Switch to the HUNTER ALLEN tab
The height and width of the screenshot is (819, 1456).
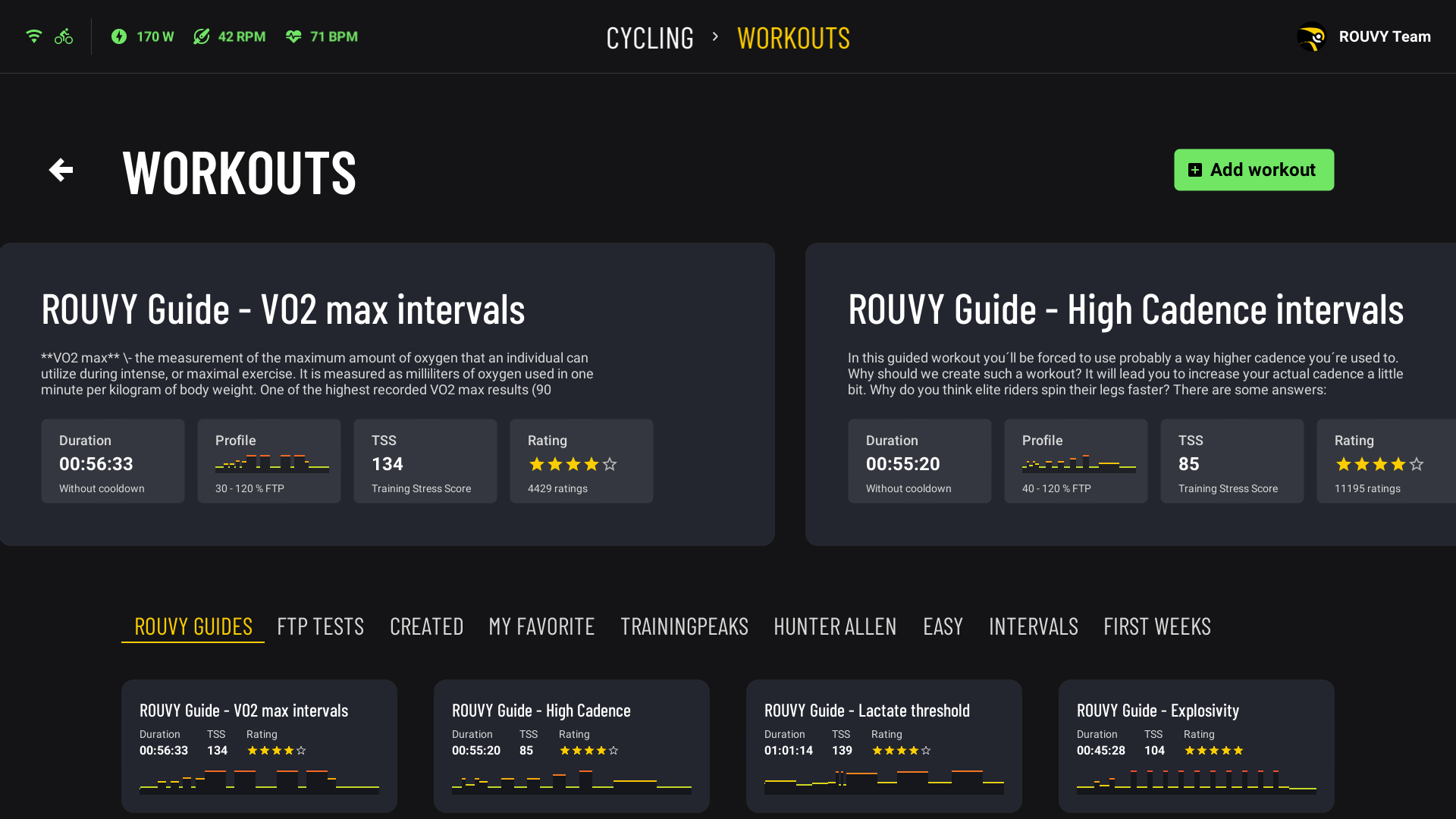[x=835, y=626]
